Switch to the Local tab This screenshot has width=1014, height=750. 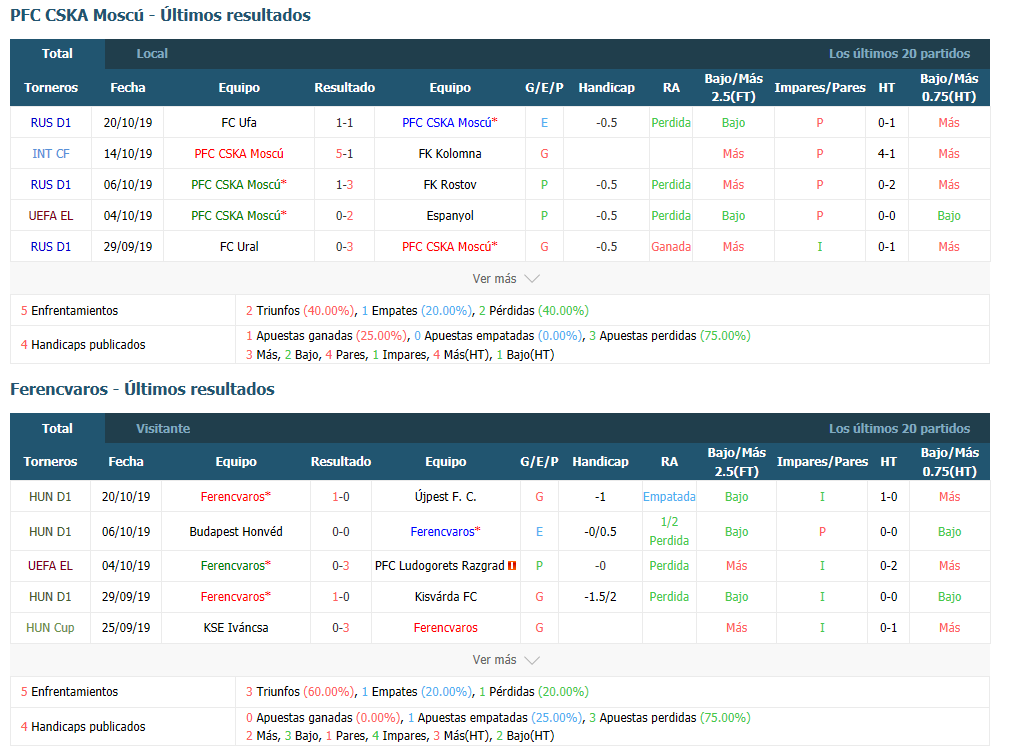coord(152,54)
